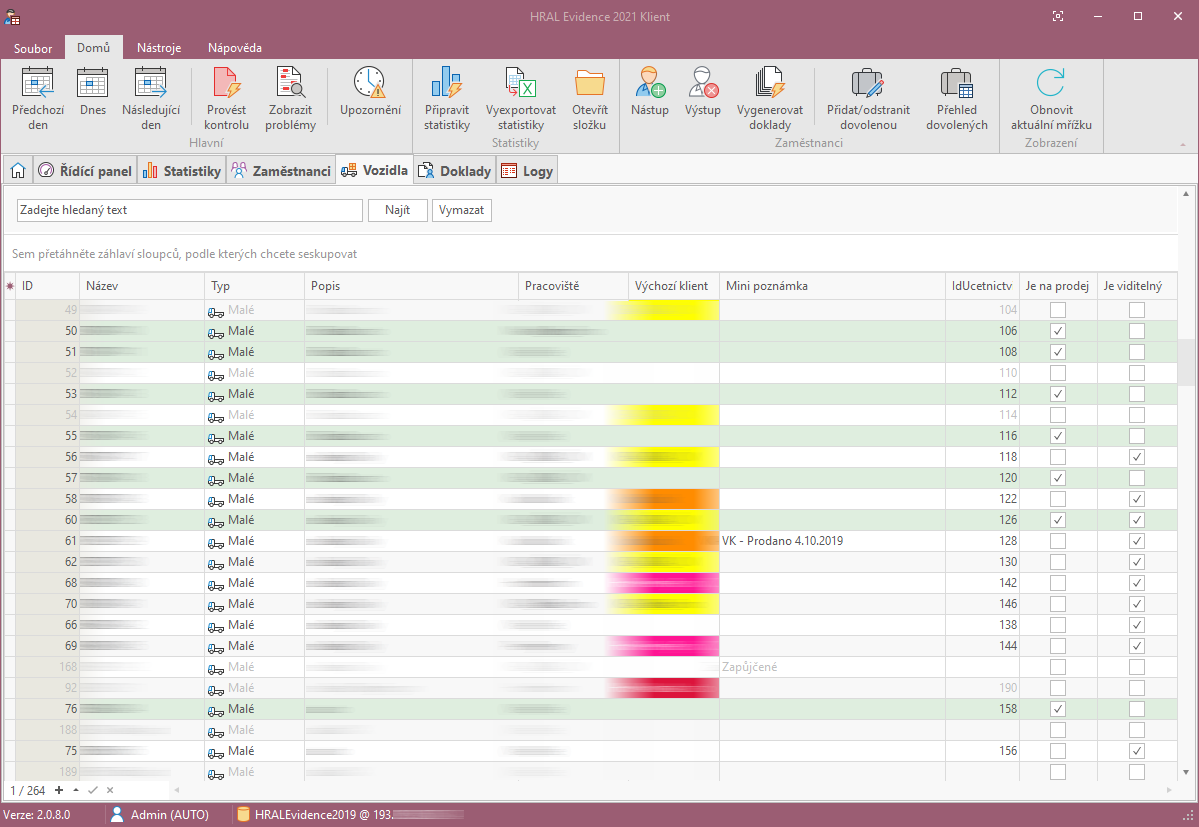Run check with Provést kontrolu

click(226, 99)
